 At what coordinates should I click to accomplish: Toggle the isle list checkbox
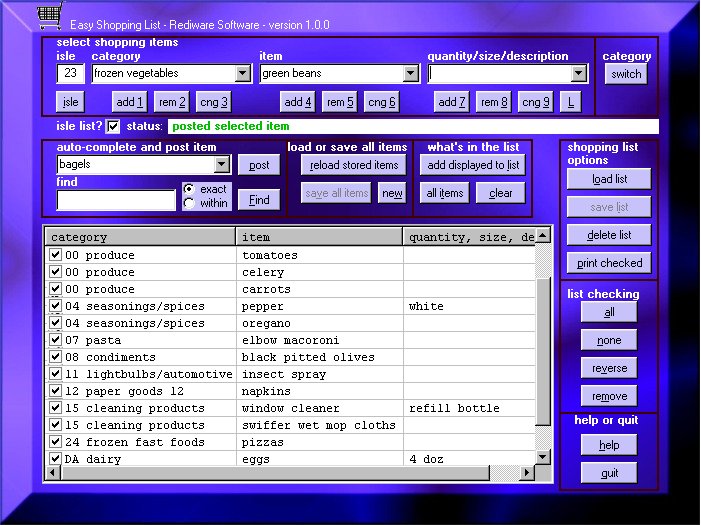(113, 127)
